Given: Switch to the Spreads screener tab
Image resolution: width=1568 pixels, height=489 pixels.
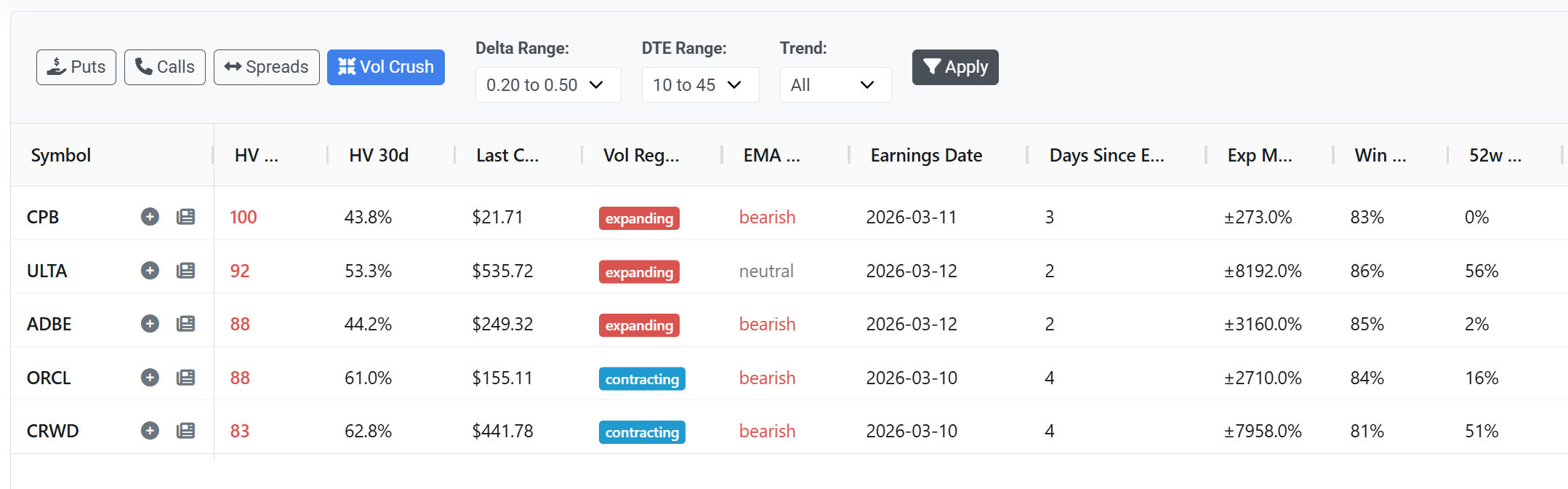Looking at the screenshot, I should [267, 67].
